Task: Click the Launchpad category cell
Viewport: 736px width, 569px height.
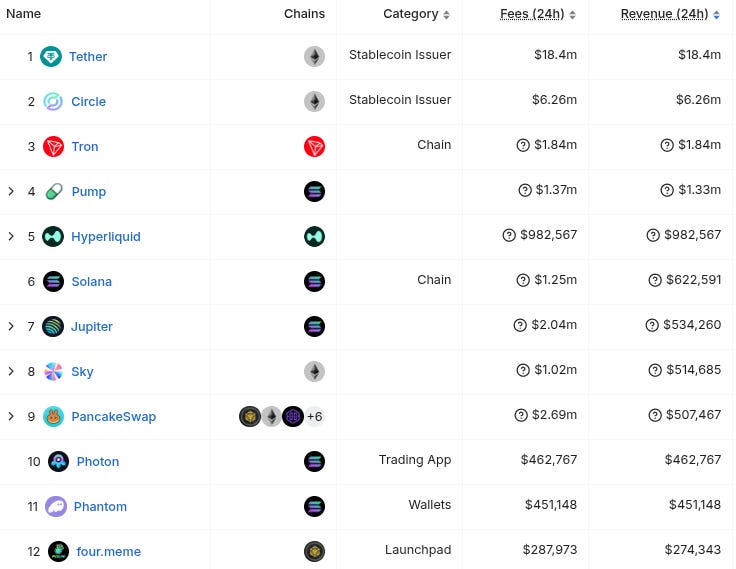Action: pos(418,550)
